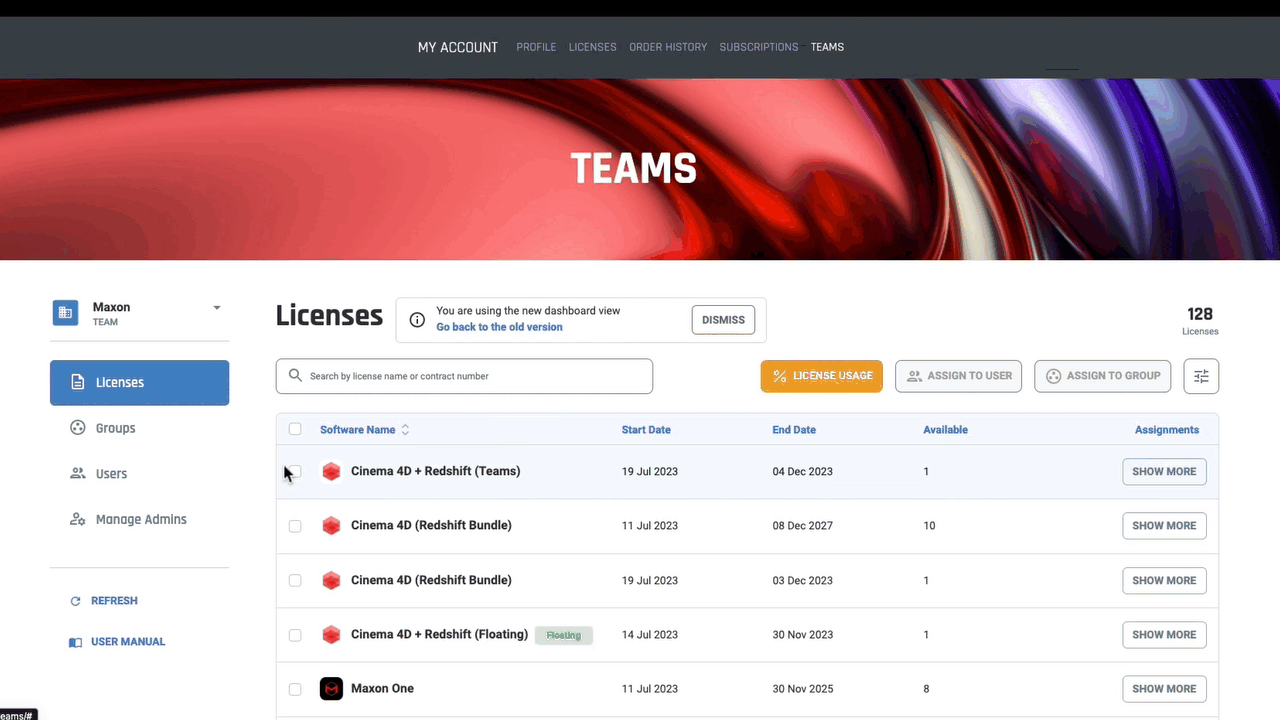Click the Start Date column header
1280x720 pixels.
pos(646,430)
